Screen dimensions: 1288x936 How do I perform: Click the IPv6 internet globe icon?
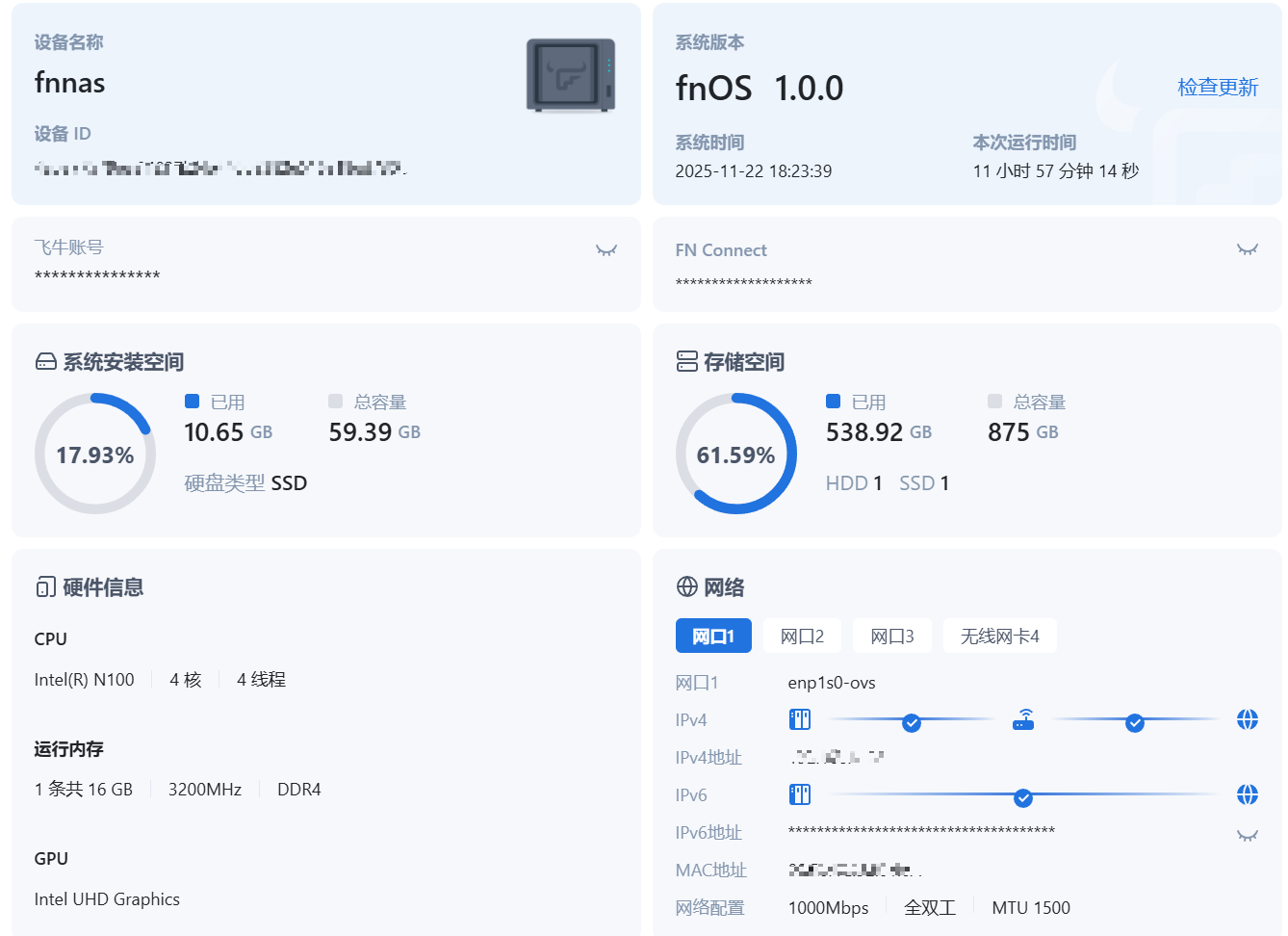(1247, 795)
